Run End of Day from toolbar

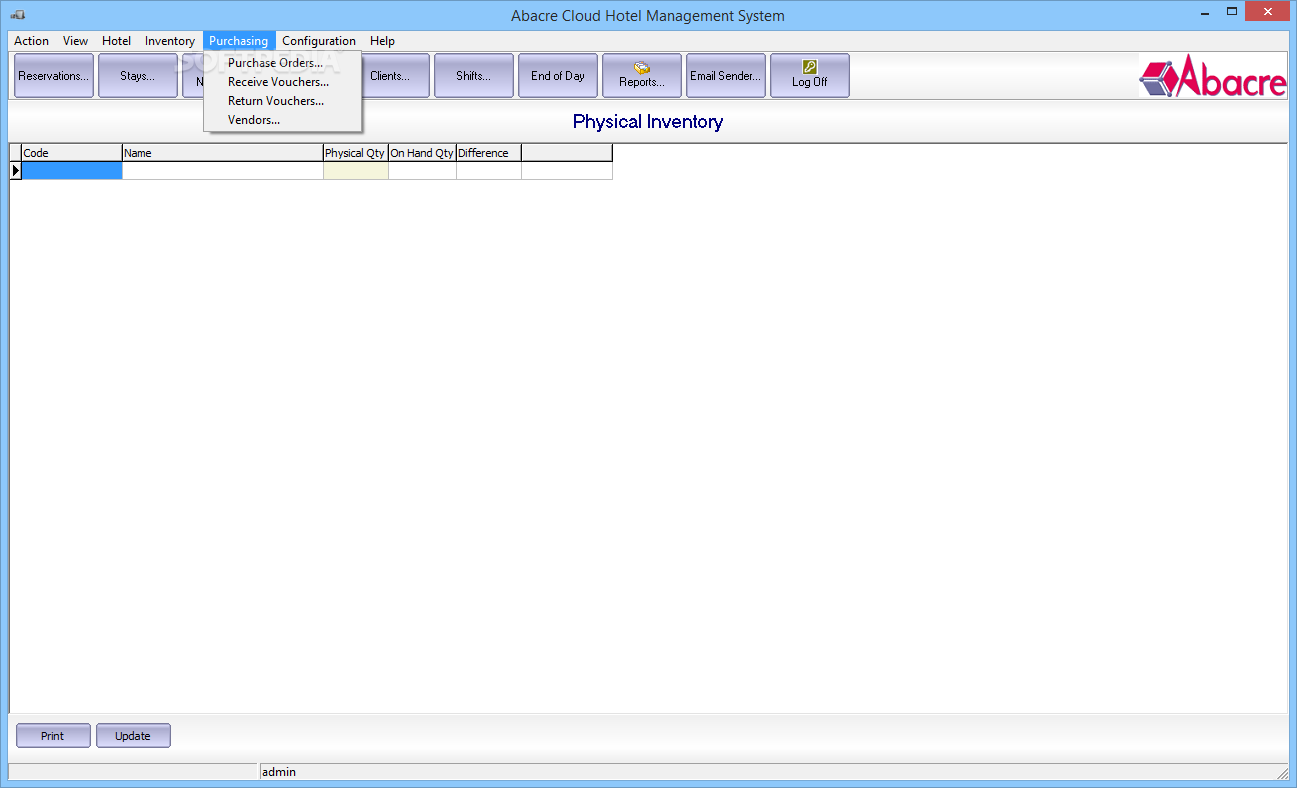coord(558,76)
